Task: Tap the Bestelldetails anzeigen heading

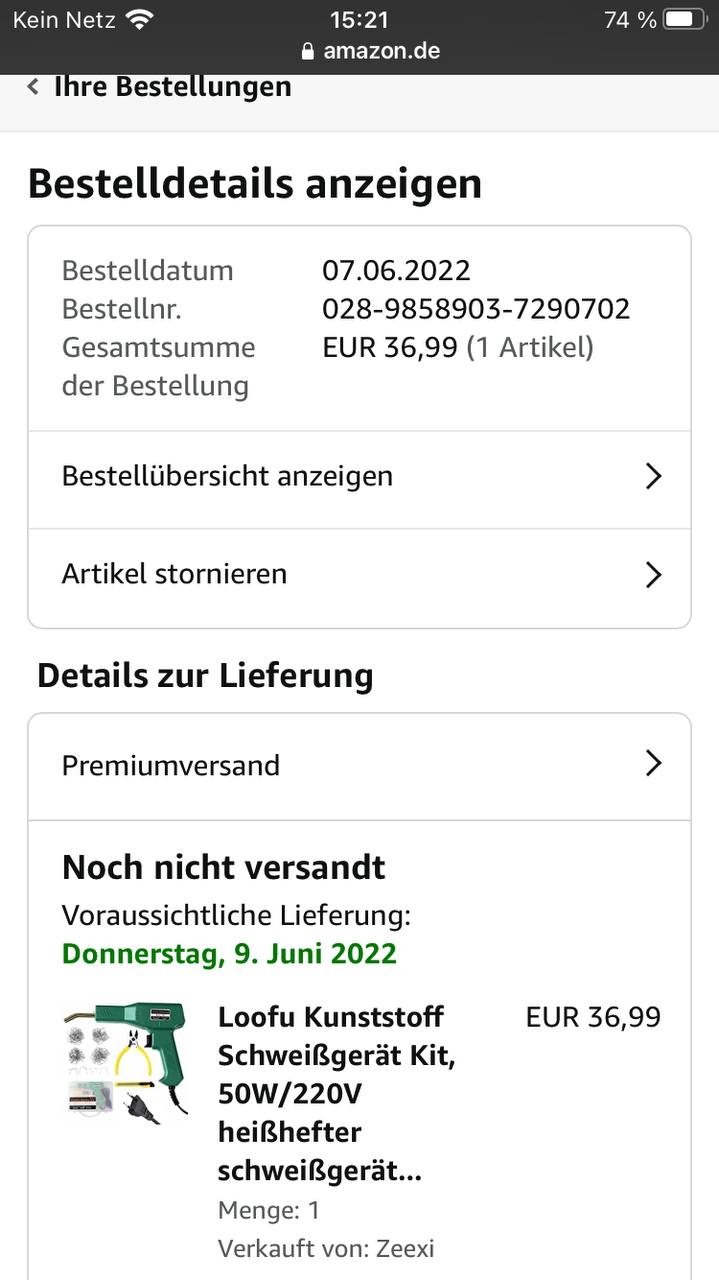Action: (x=255, y=184)
